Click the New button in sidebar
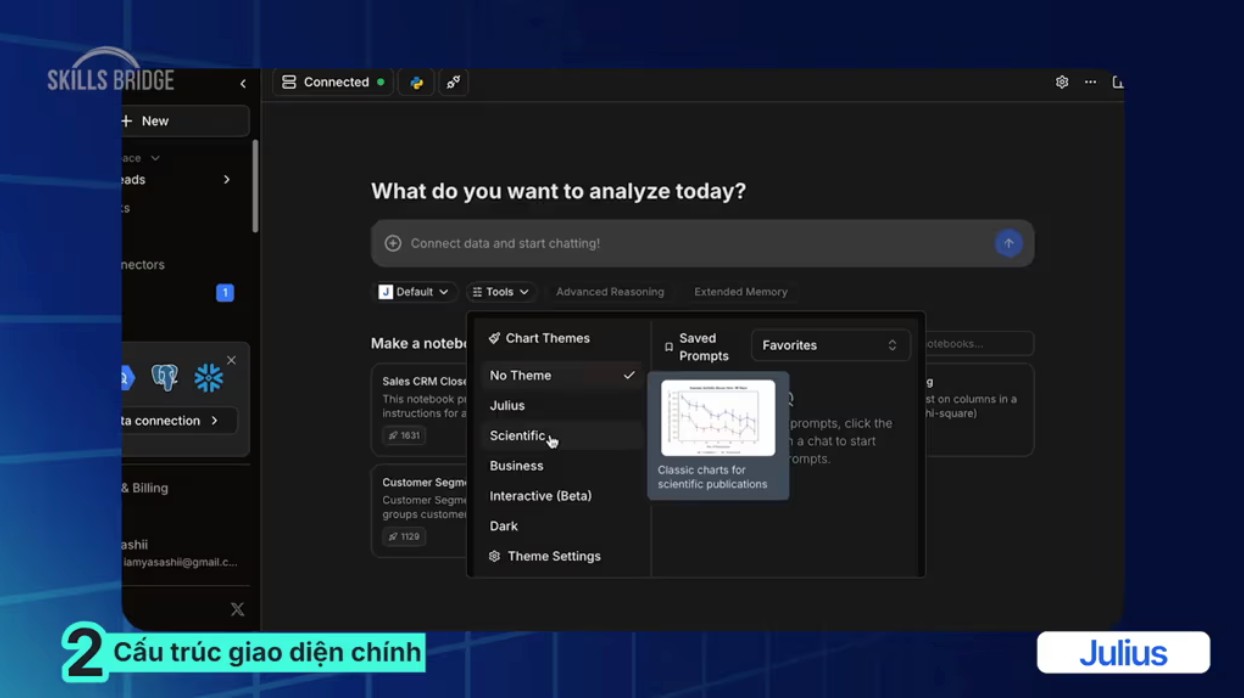Image resolution: width=1244 pixels, height=698 pixels. pyautogui.click(x=183, y=121)
